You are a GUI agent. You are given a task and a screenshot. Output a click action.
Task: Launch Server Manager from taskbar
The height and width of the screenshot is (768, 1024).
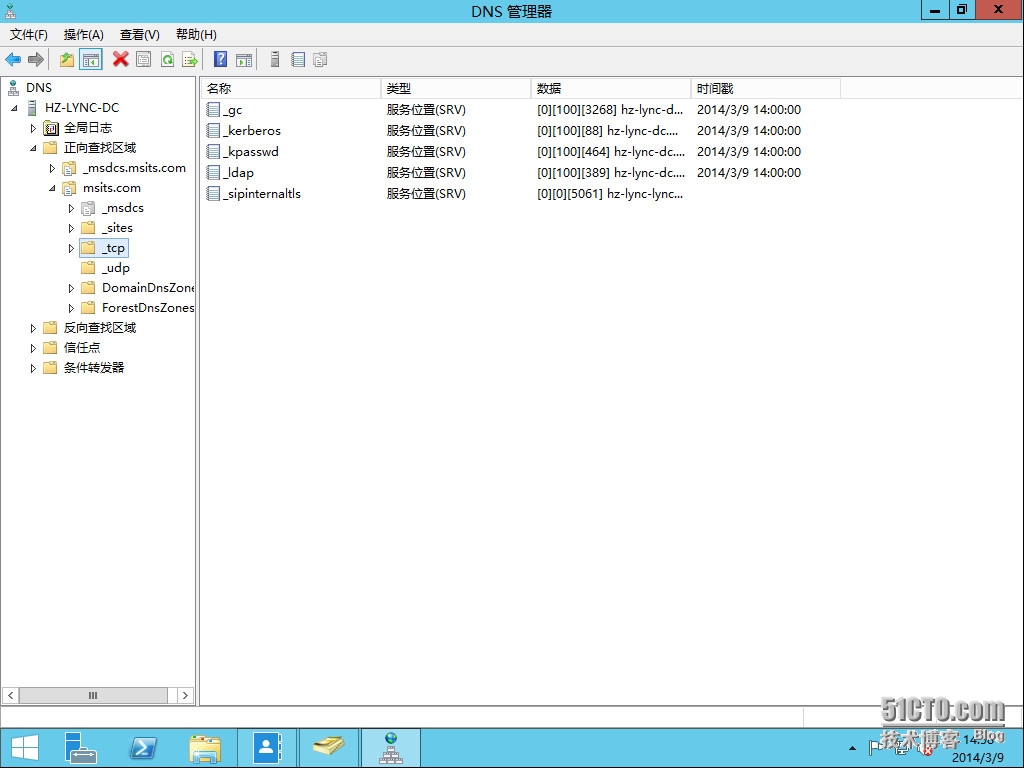(x=81, y=748)
